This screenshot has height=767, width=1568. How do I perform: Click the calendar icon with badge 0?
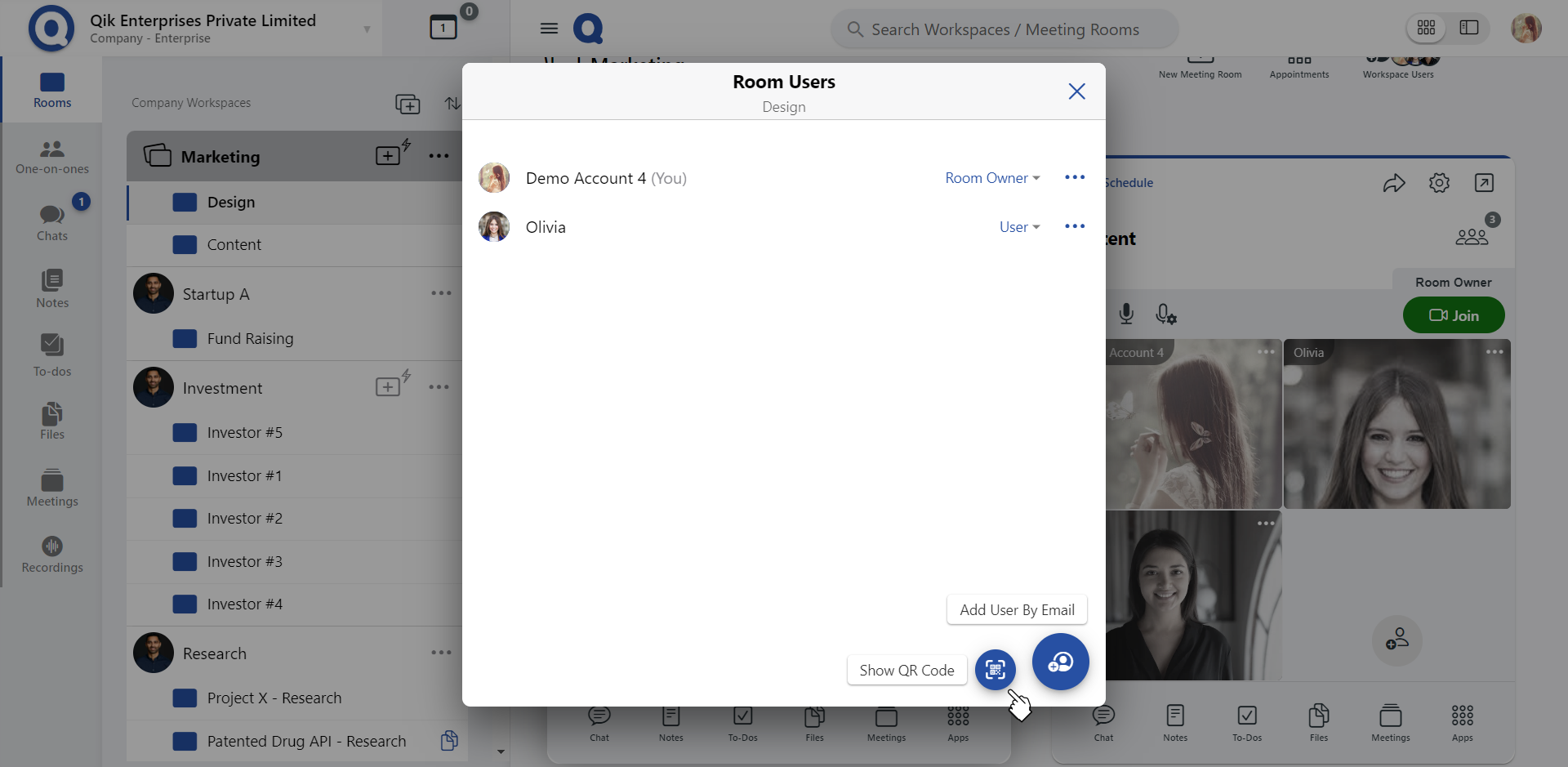(443, 28)
